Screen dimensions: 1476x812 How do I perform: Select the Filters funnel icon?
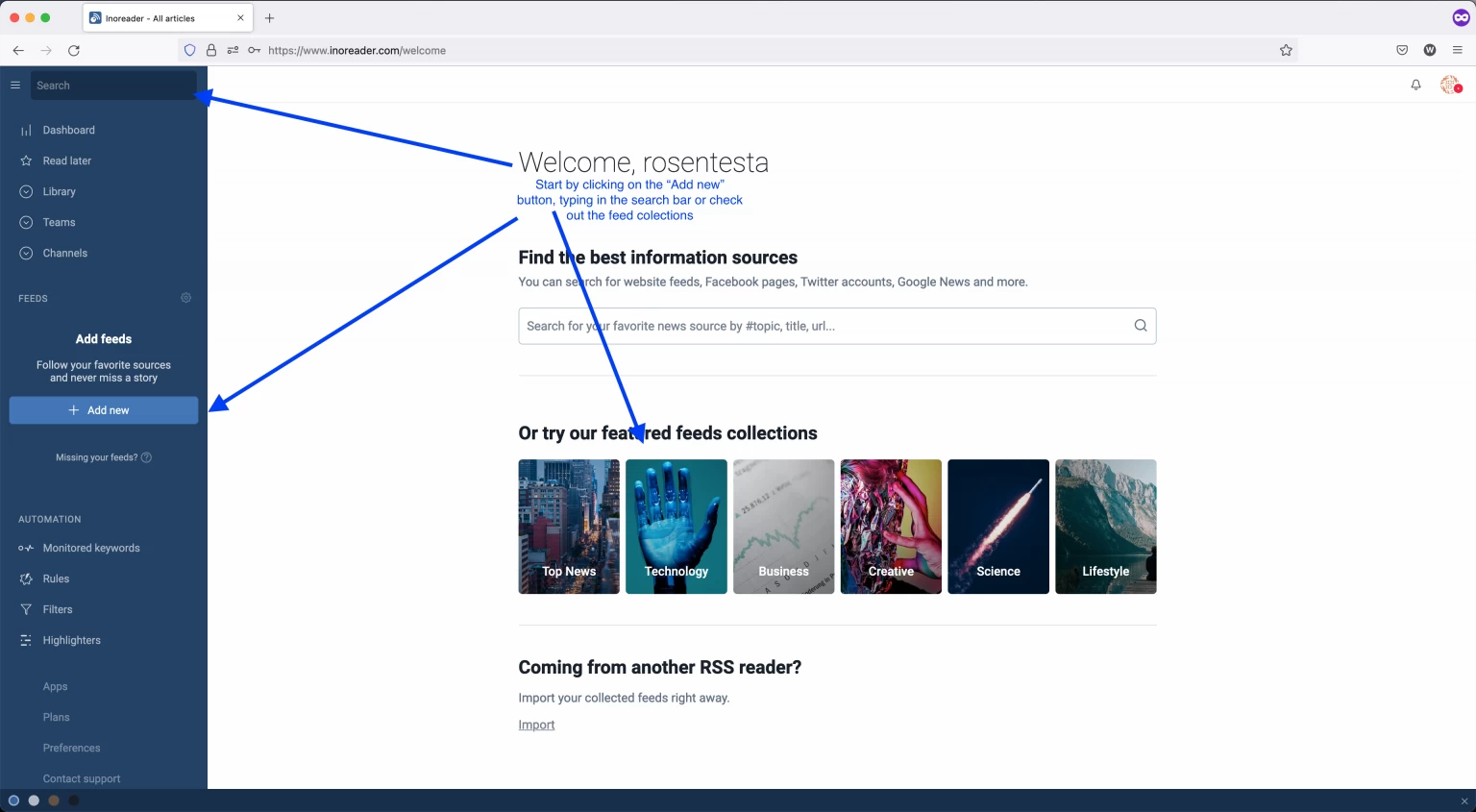(x=25, y=609)
